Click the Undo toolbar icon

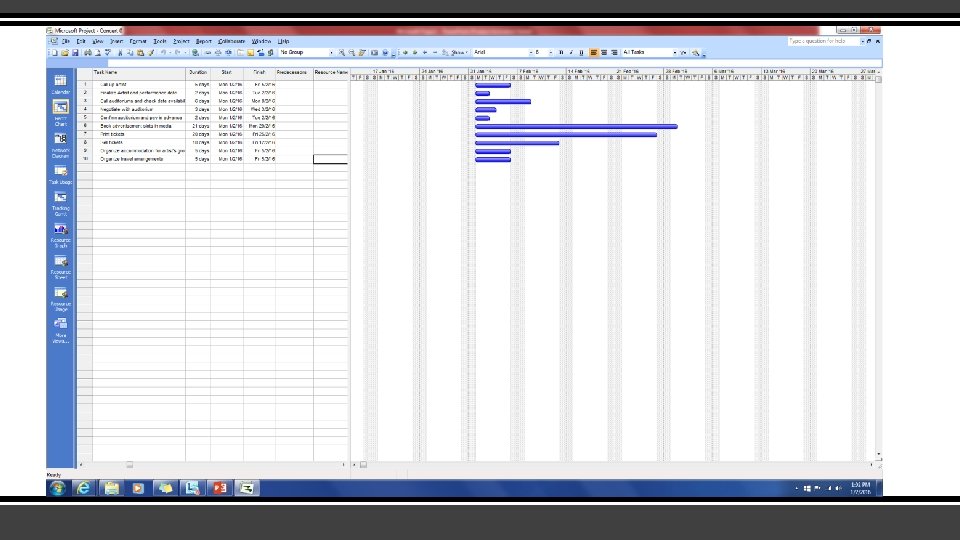163,53
